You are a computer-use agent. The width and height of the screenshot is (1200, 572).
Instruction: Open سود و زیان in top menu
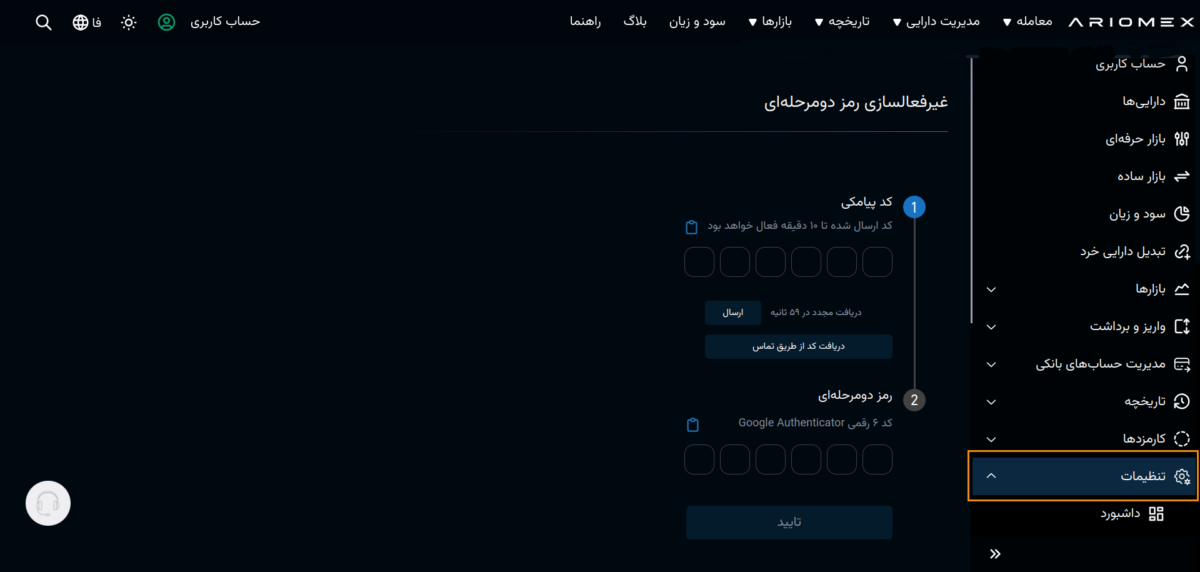pos(697,21)
